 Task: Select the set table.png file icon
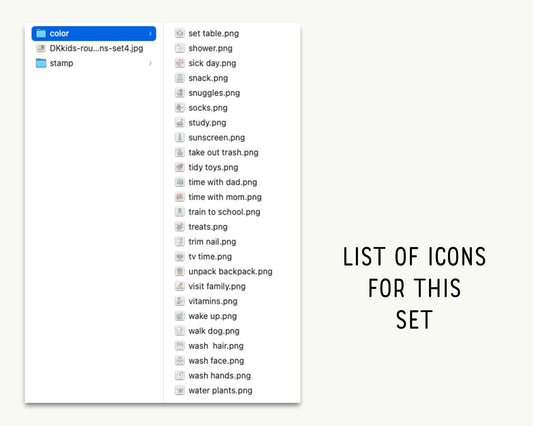point(180,33)
